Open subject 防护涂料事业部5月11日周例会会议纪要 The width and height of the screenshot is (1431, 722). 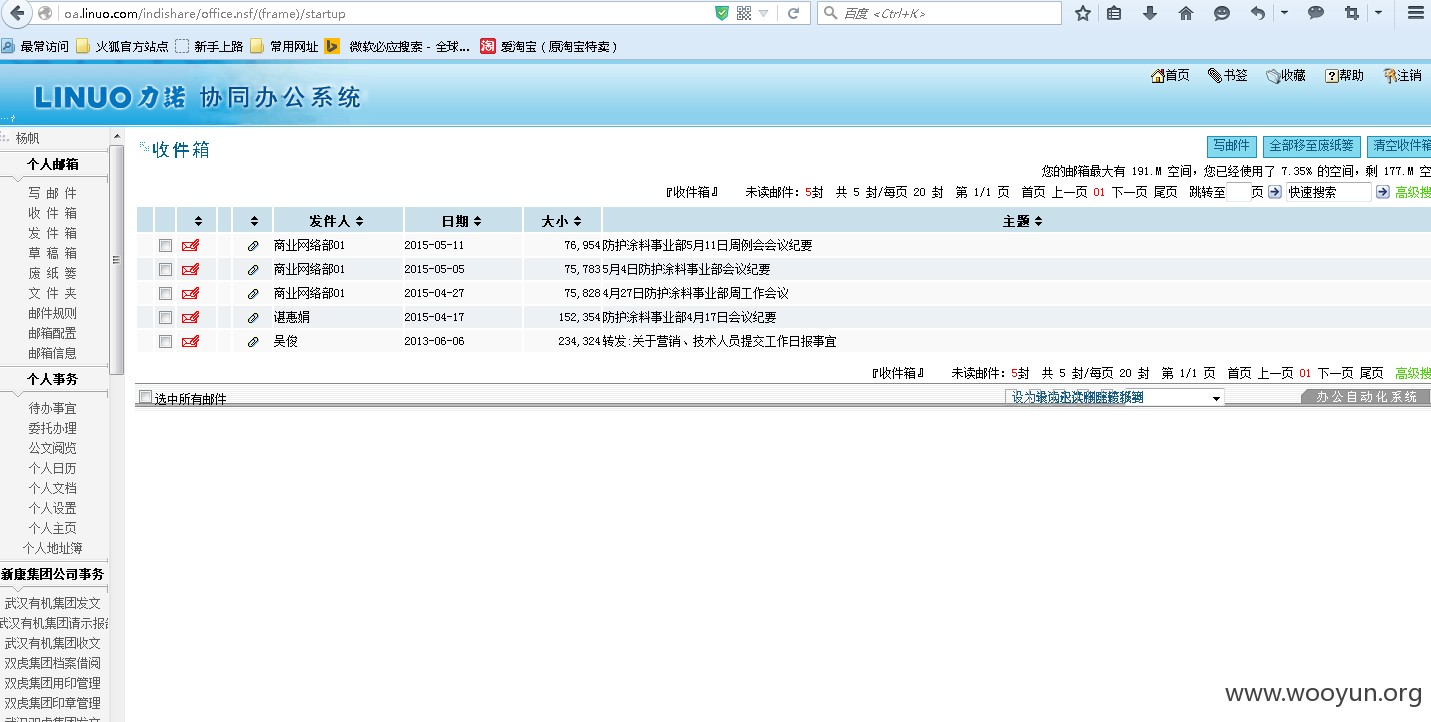(707, 245)
